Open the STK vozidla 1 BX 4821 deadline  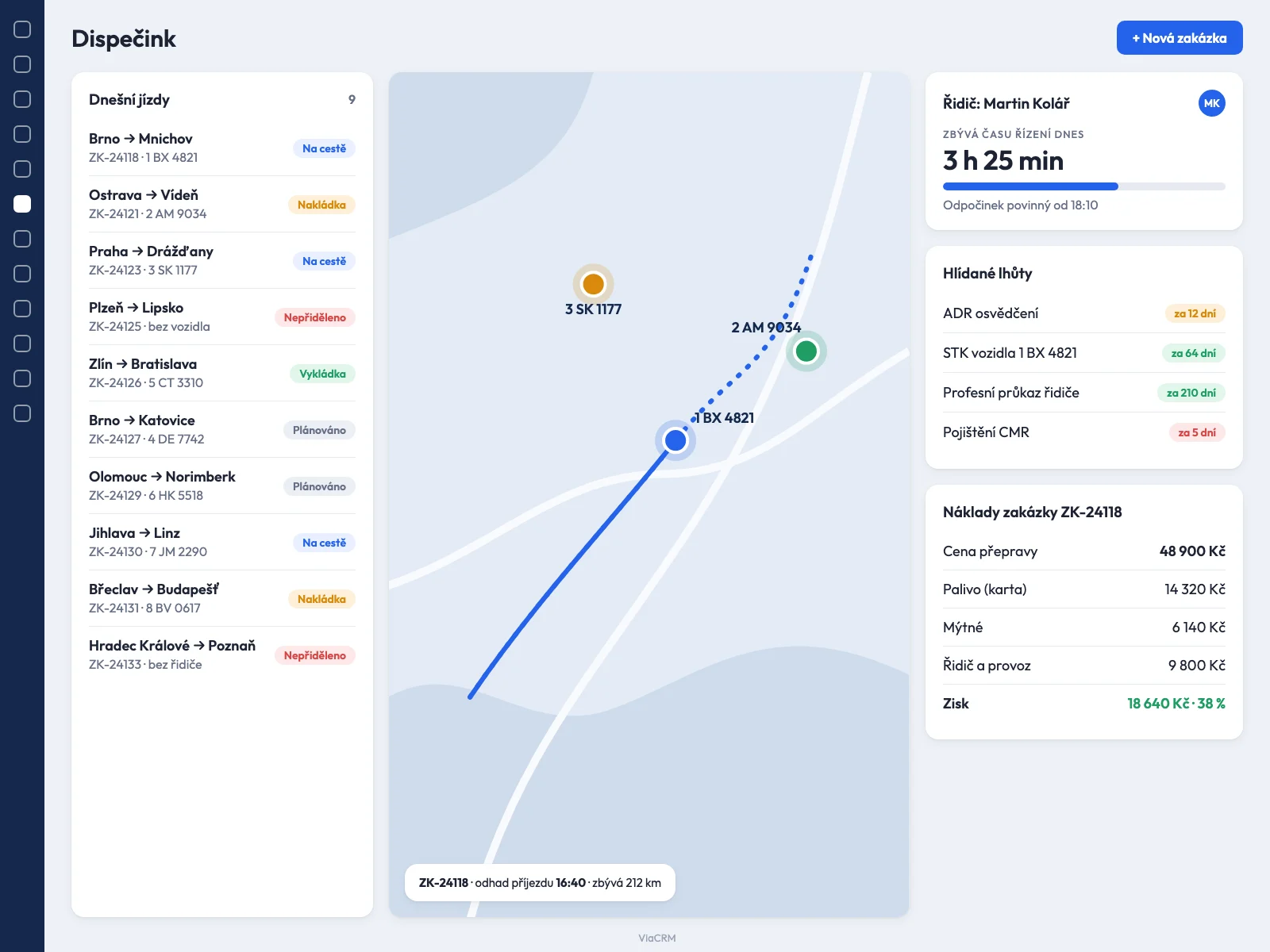1084,353
